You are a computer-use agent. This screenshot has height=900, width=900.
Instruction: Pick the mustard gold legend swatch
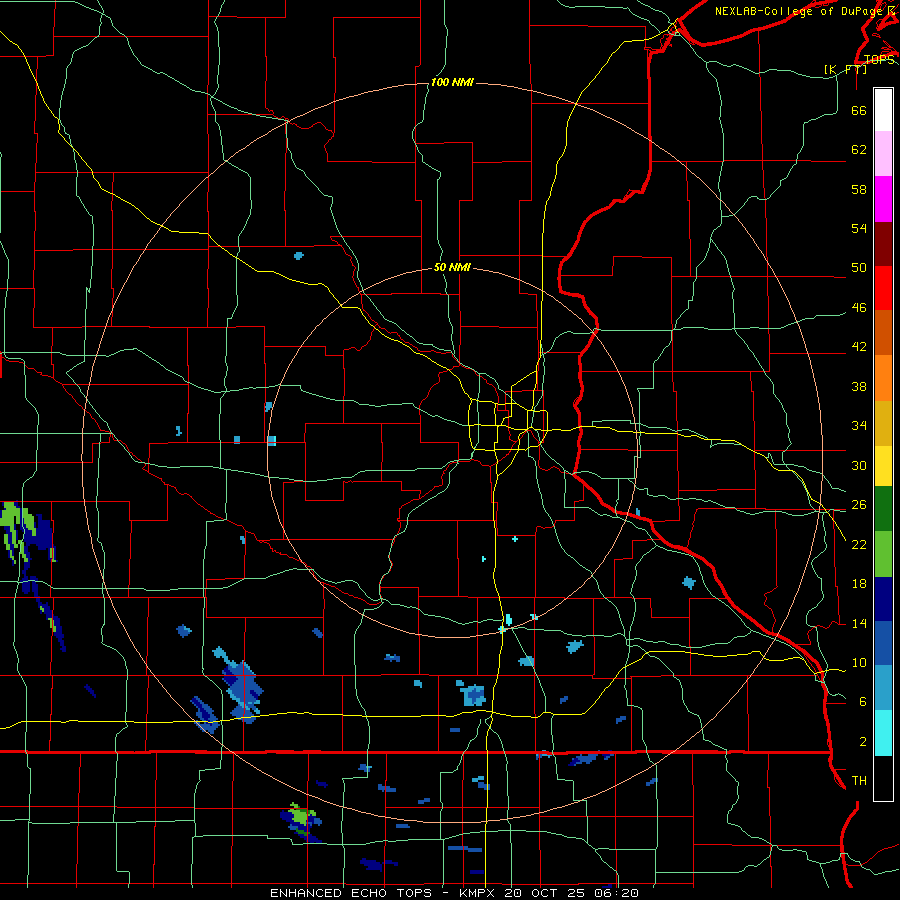coord(883,423)
